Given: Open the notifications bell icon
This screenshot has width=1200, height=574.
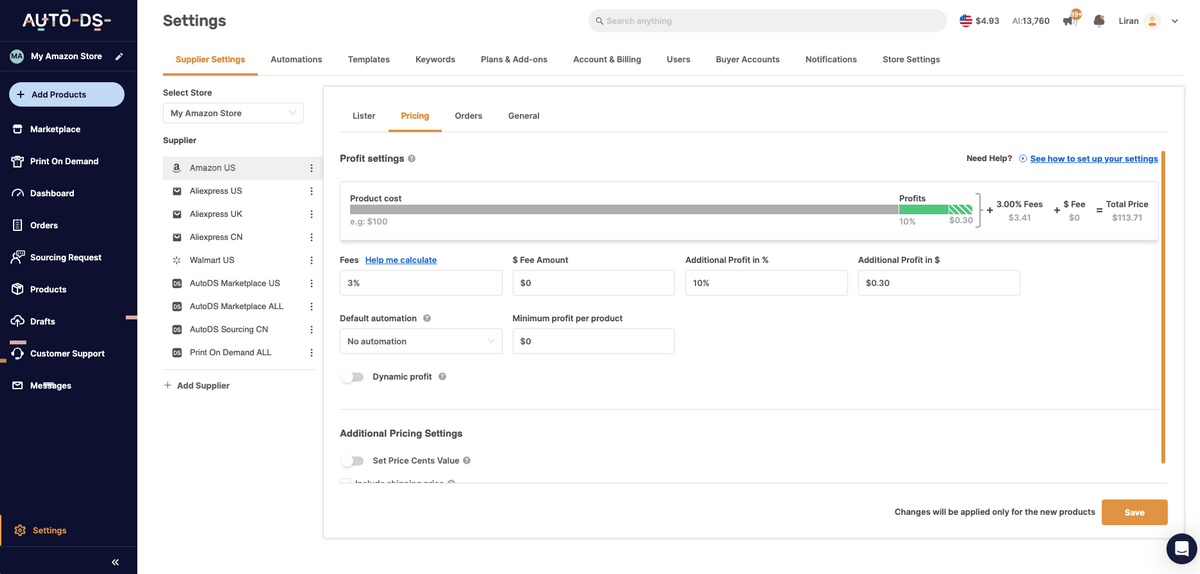Looking at the screenshot, I should [1099, 20].
